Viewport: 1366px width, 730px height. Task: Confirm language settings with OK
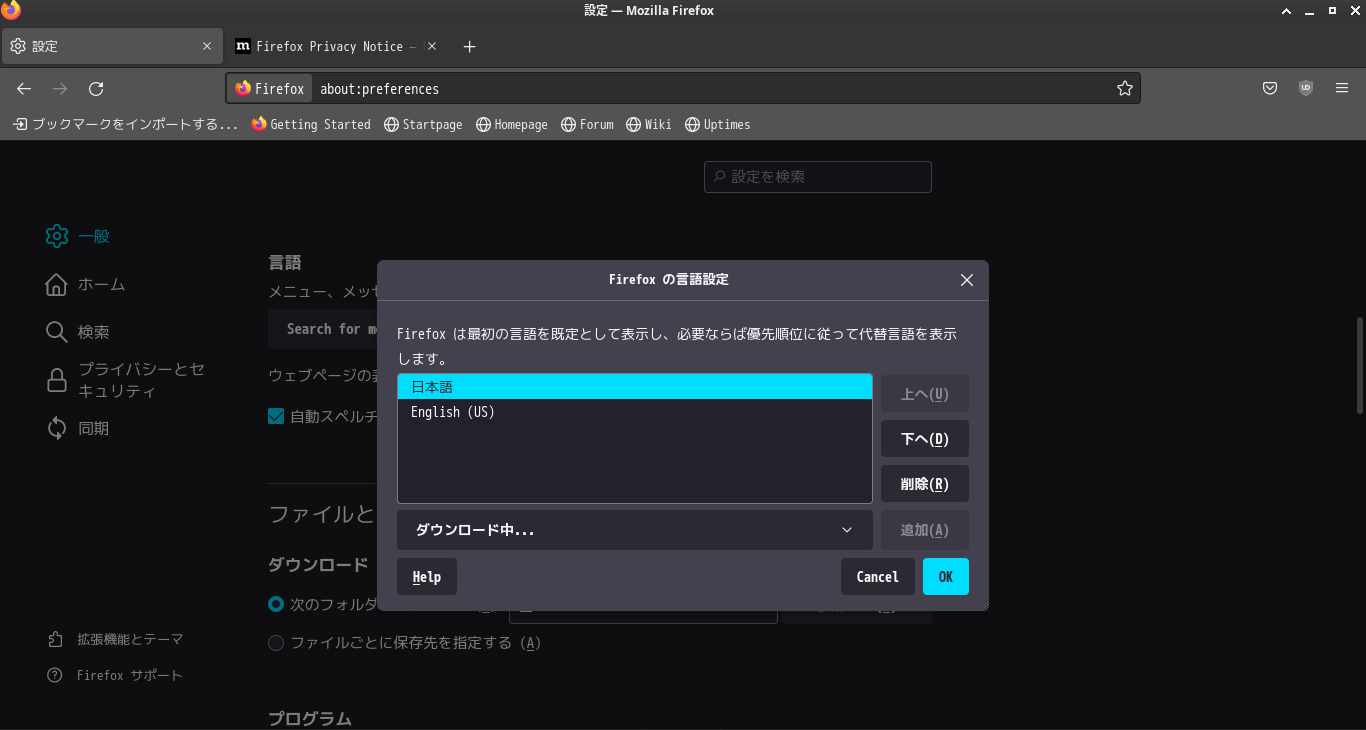coord(946,577)
